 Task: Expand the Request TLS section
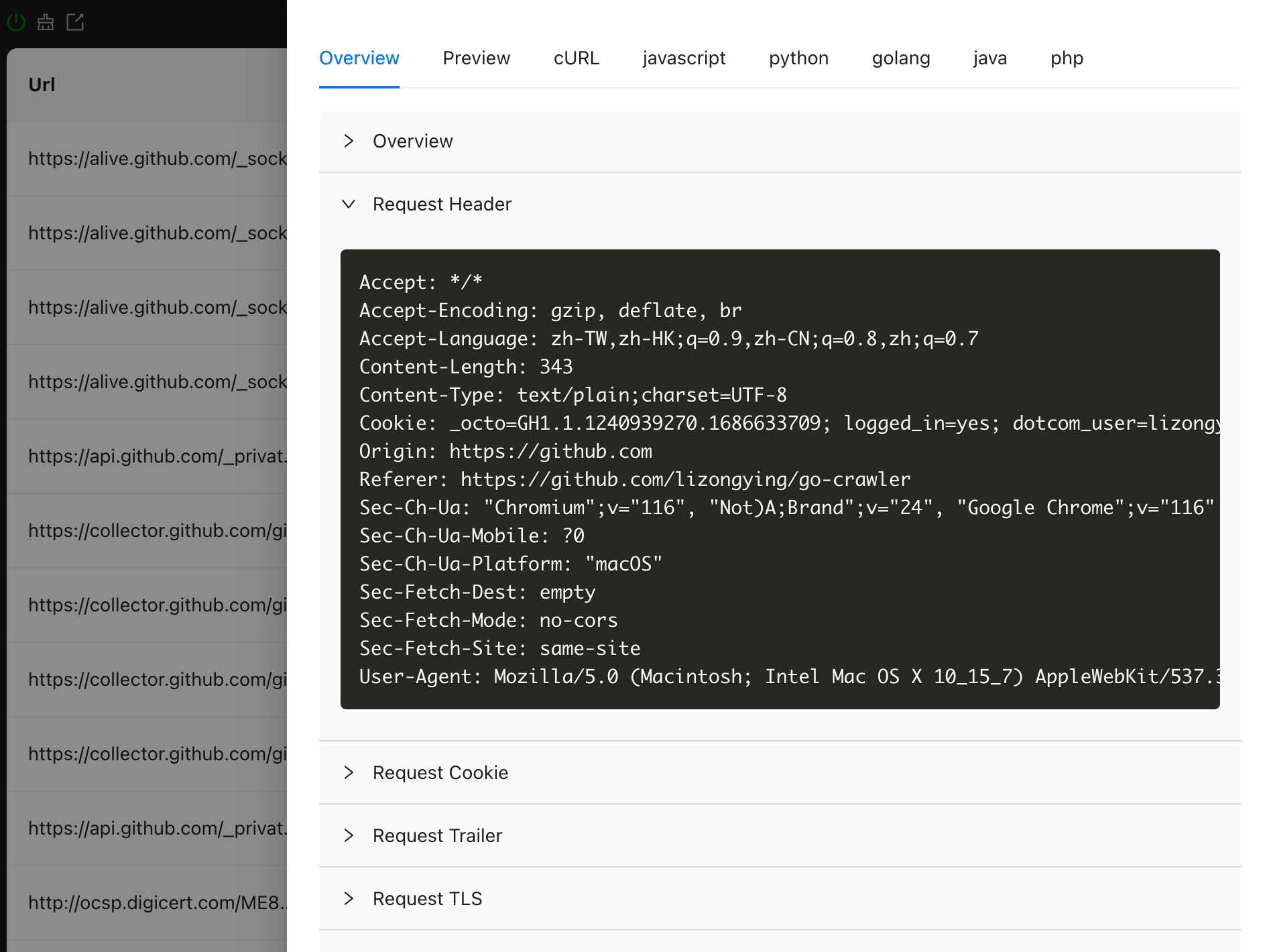780,899
